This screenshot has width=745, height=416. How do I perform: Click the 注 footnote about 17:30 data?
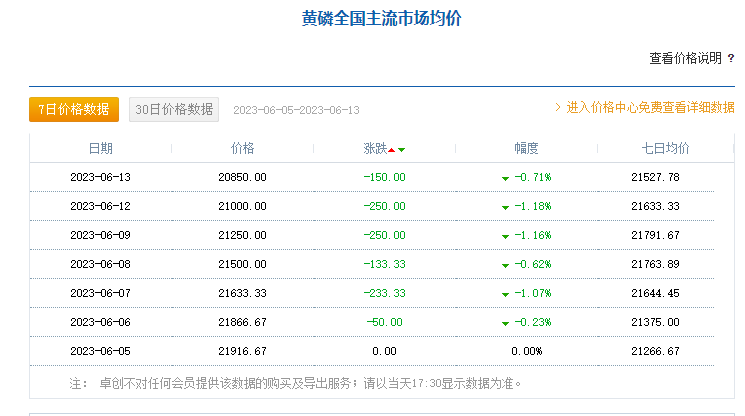pyautogui.click(x=295, y=384)
